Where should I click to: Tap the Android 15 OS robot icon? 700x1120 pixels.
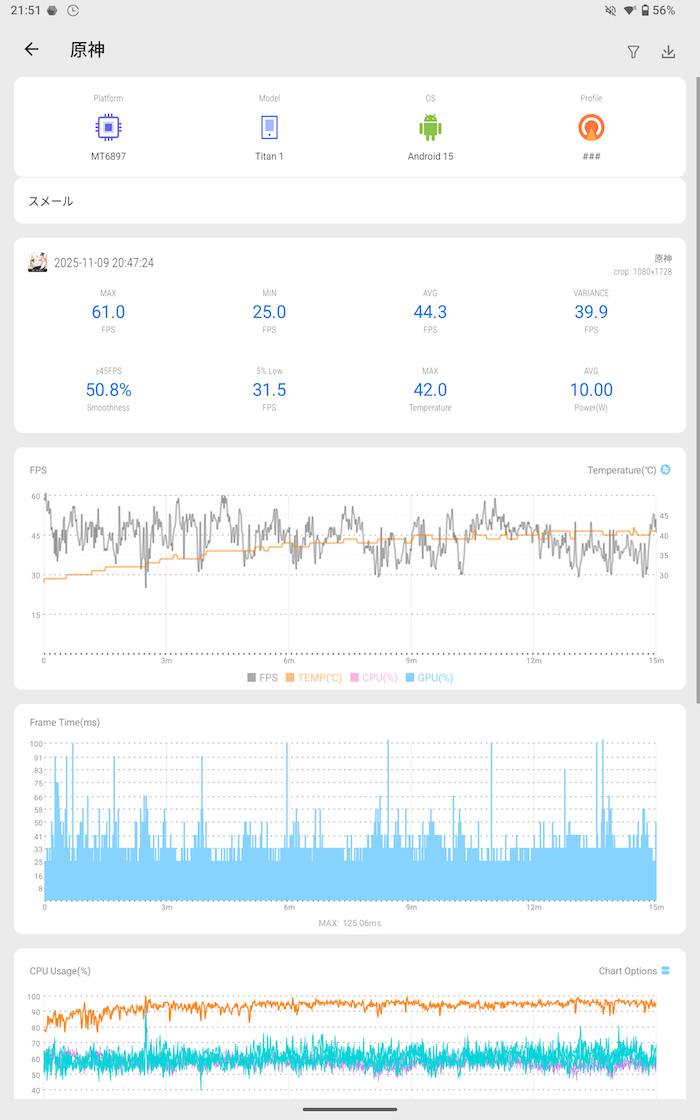[430, 128]
